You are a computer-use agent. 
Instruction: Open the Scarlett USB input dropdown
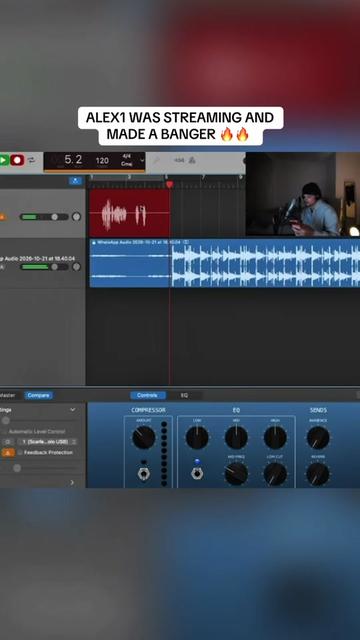click(x=47, y=442)
